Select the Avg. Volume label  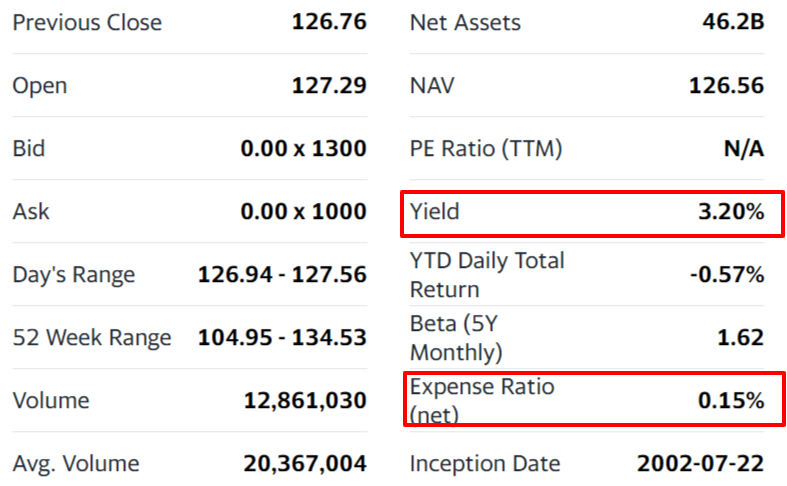[76, 464]
